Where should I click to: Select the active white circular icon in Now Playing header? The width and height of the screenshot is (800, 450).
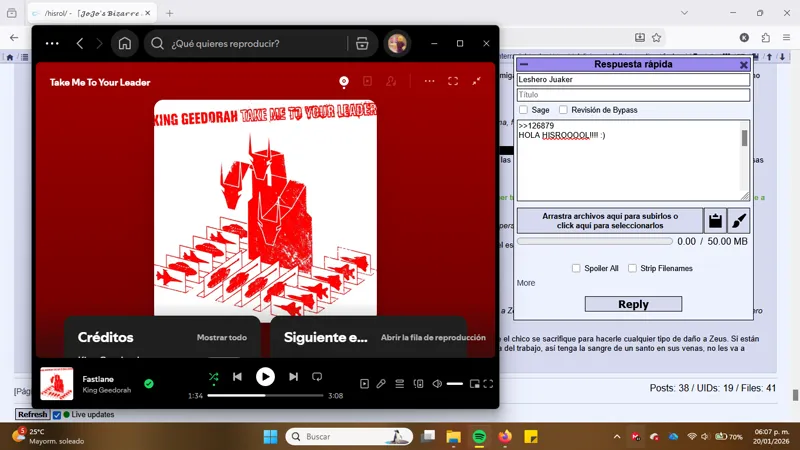click(344, 81)
